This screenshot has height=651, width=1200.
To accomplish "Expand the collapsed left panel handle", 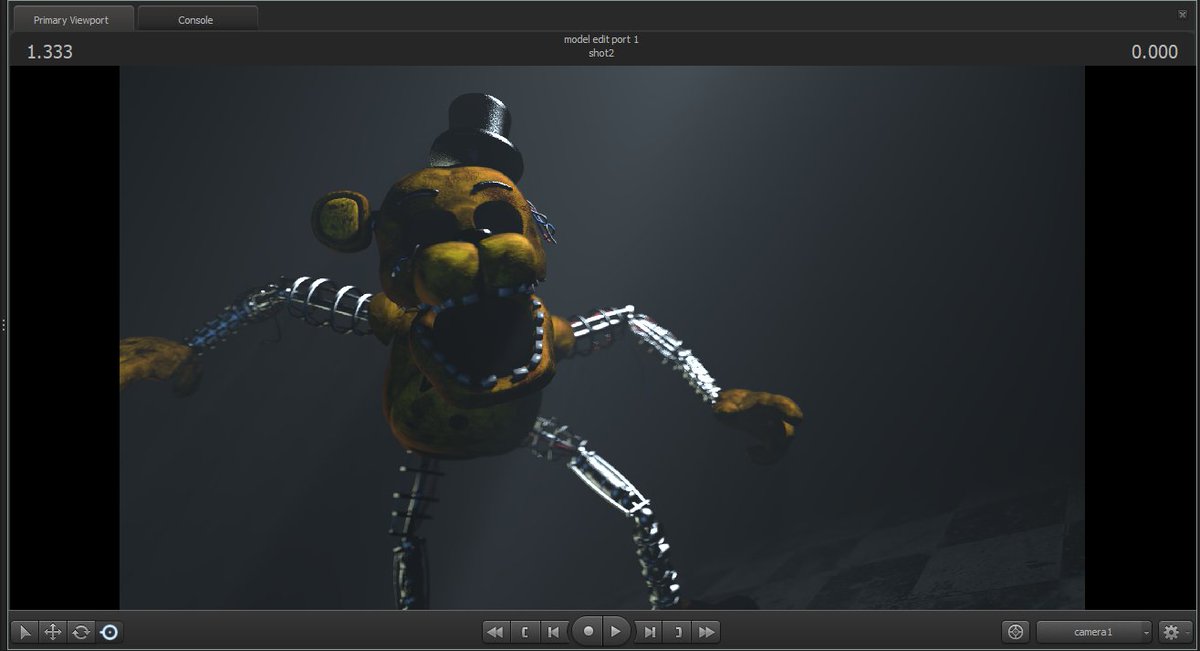I will click(x=4, y=324).
